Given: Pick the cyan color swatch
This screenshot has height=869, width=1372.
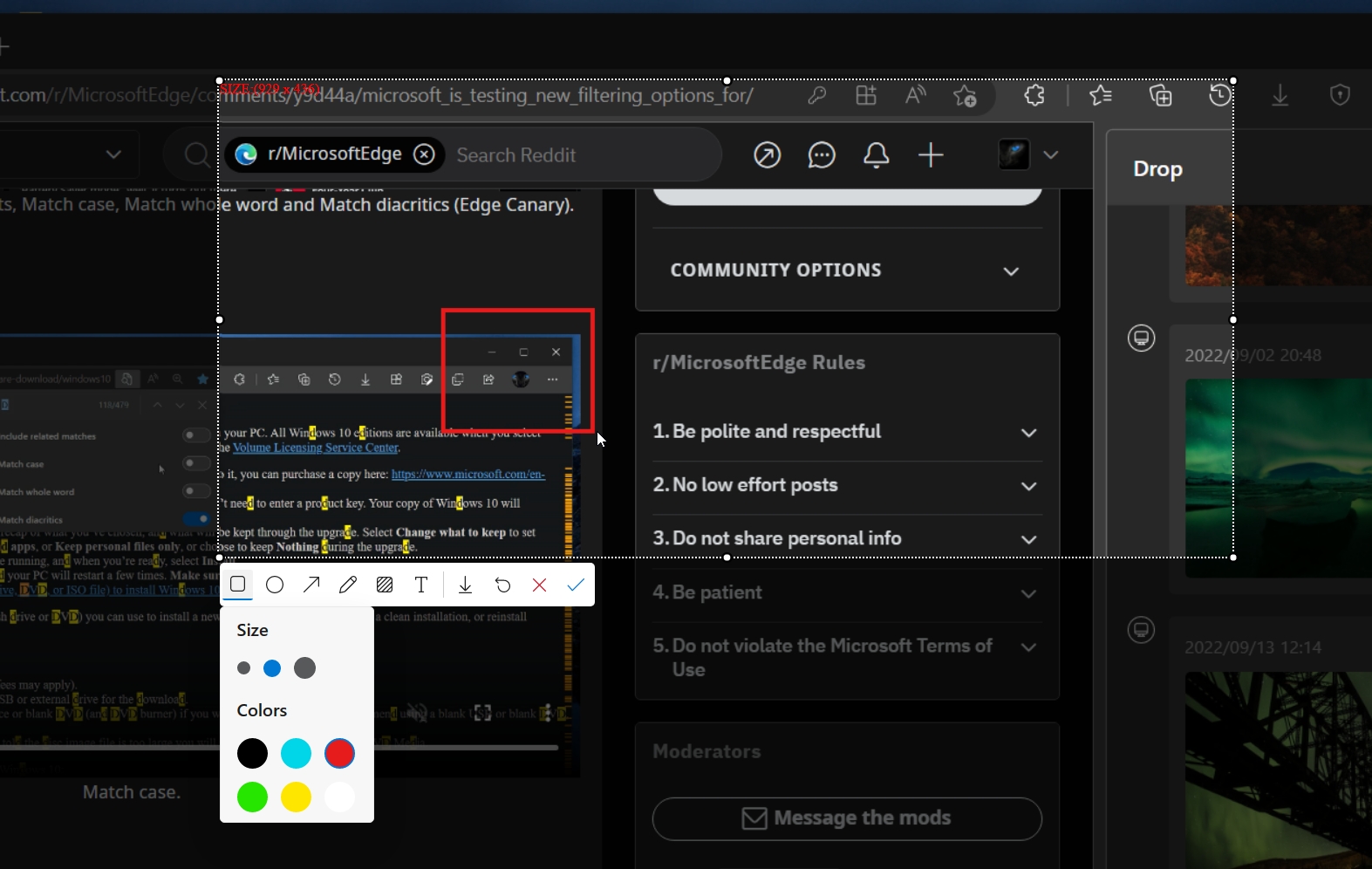Looking at the screenshot, I should click(296, 753).
